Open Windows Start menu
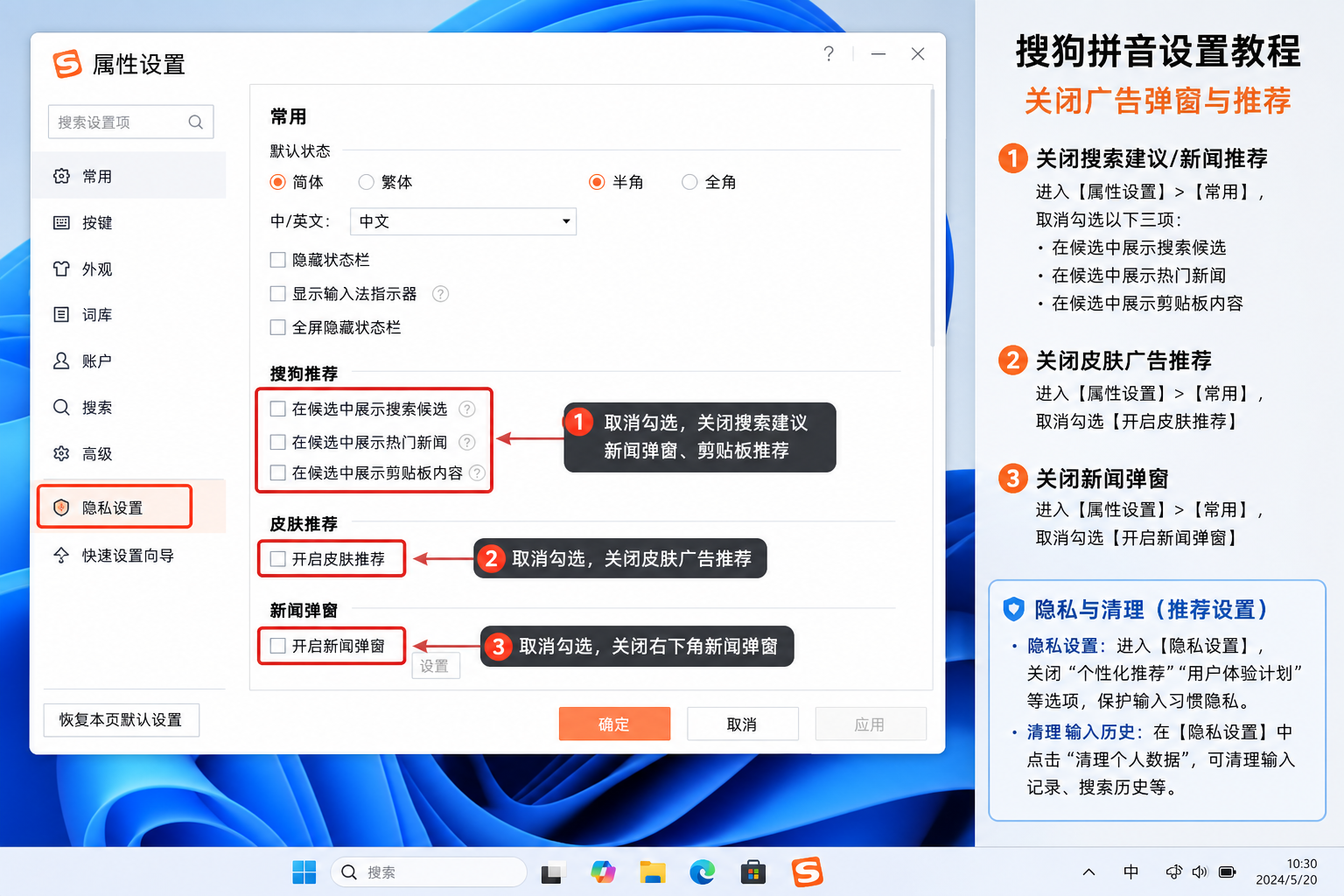 click(x=304, y=872)
